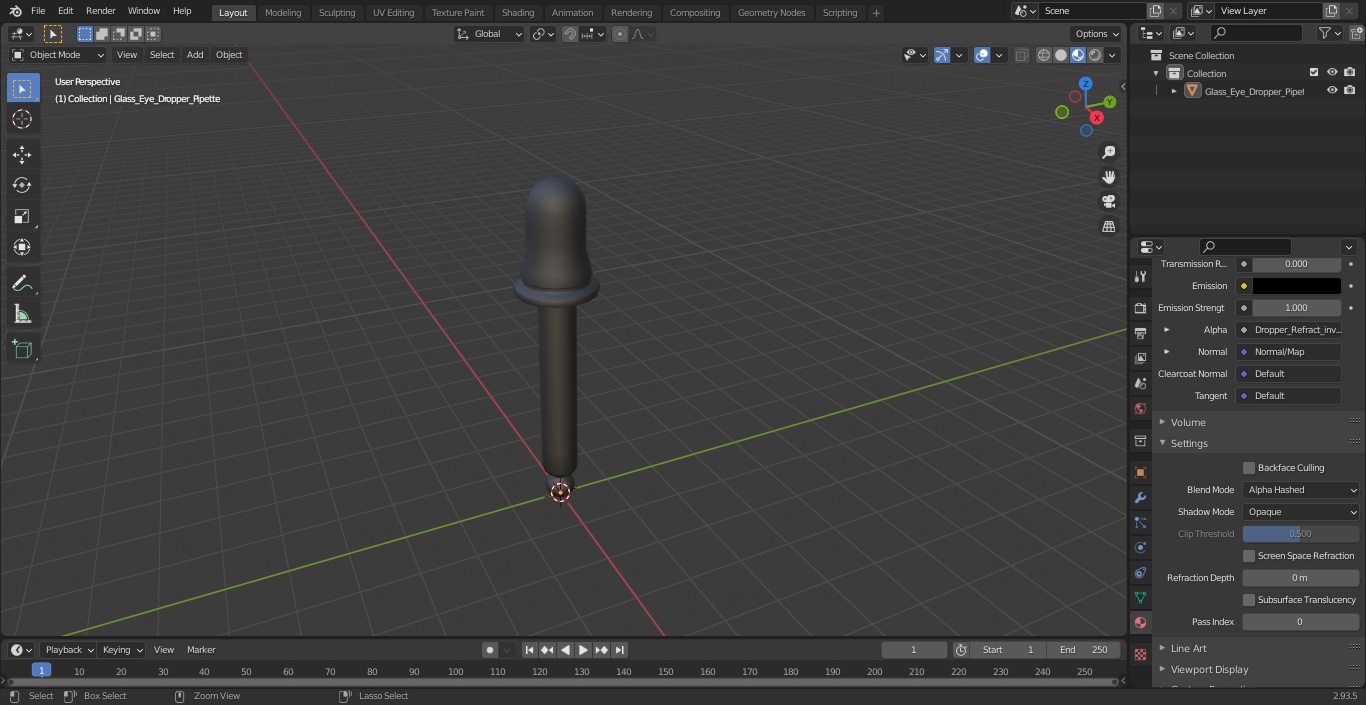Open the Render properties tab
This screenshot has width=1366, height=705.
tap(1140, 308)
